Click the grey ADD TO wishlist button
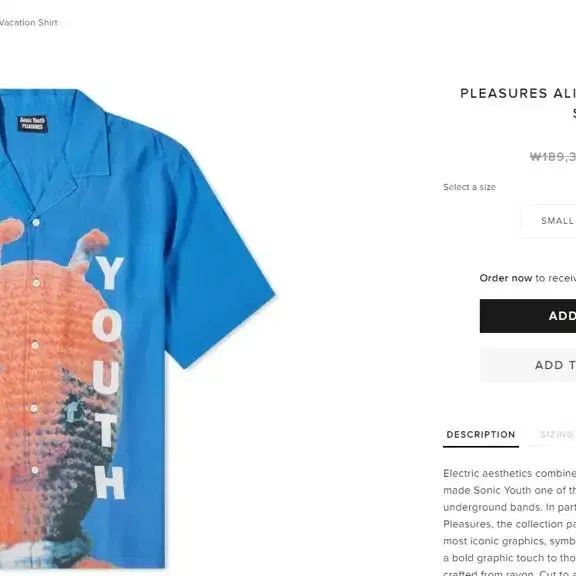The width and height of the screenshot is (576, 576). click(528, 365)
